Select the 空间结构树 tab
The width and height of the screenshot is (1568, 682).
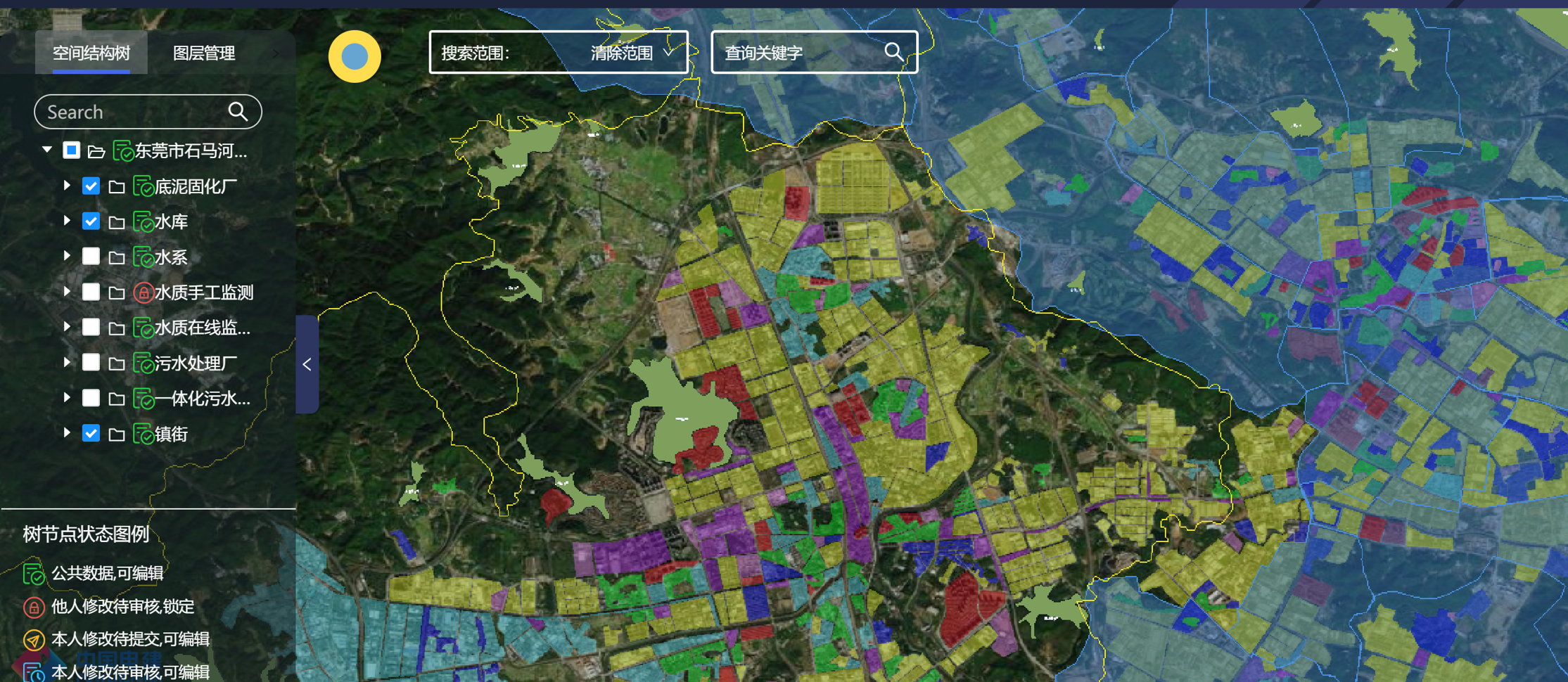[x=91, y=53]
